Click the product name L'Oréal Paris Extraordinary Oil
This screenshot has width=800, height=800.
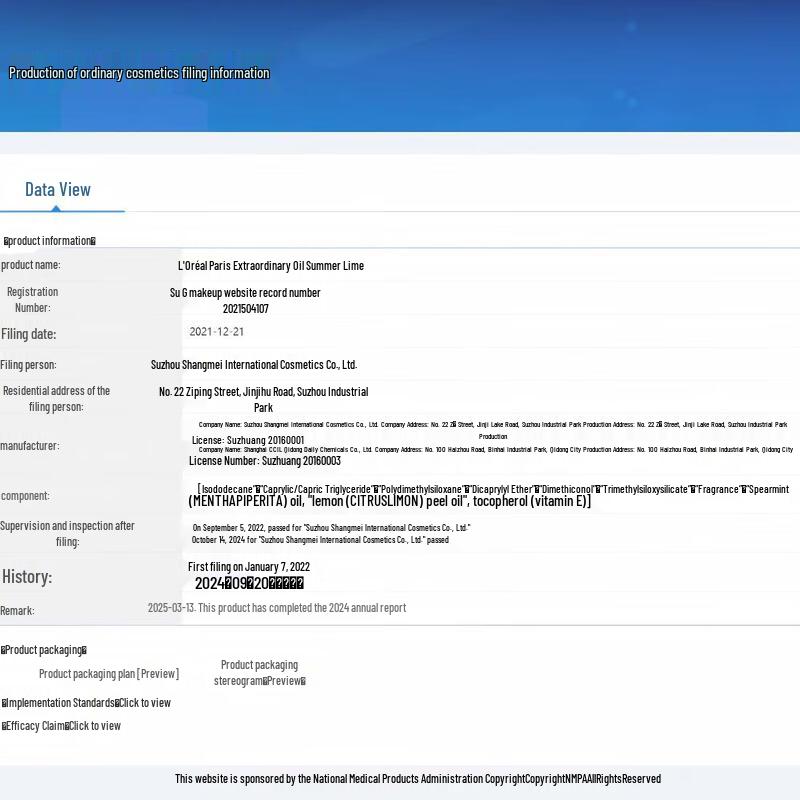tap(270, 266)
